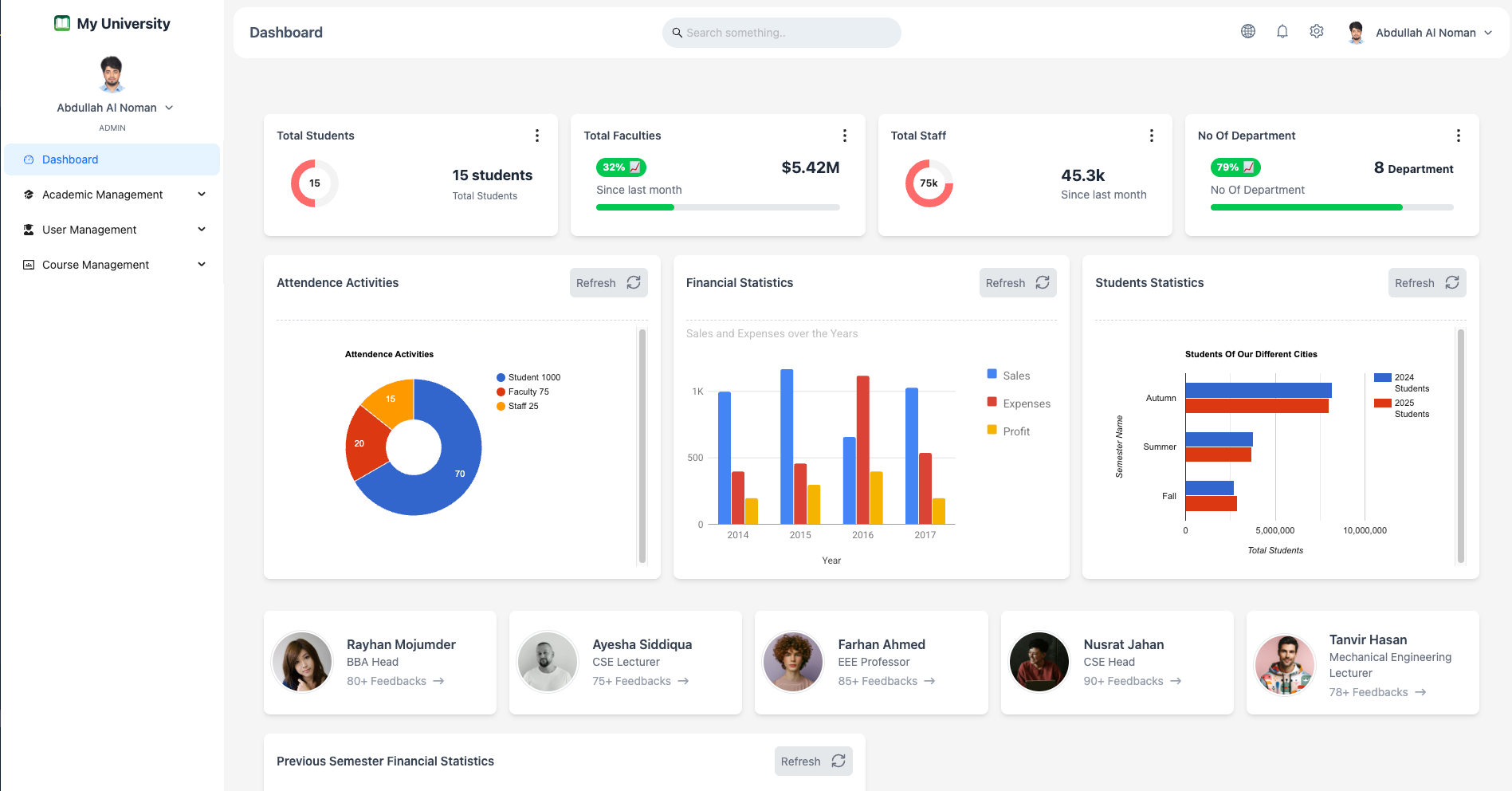The height and width of the screenshot is (791, 1512).
Task: Expand the User Management menu chevron
Action: coord(202,230)
